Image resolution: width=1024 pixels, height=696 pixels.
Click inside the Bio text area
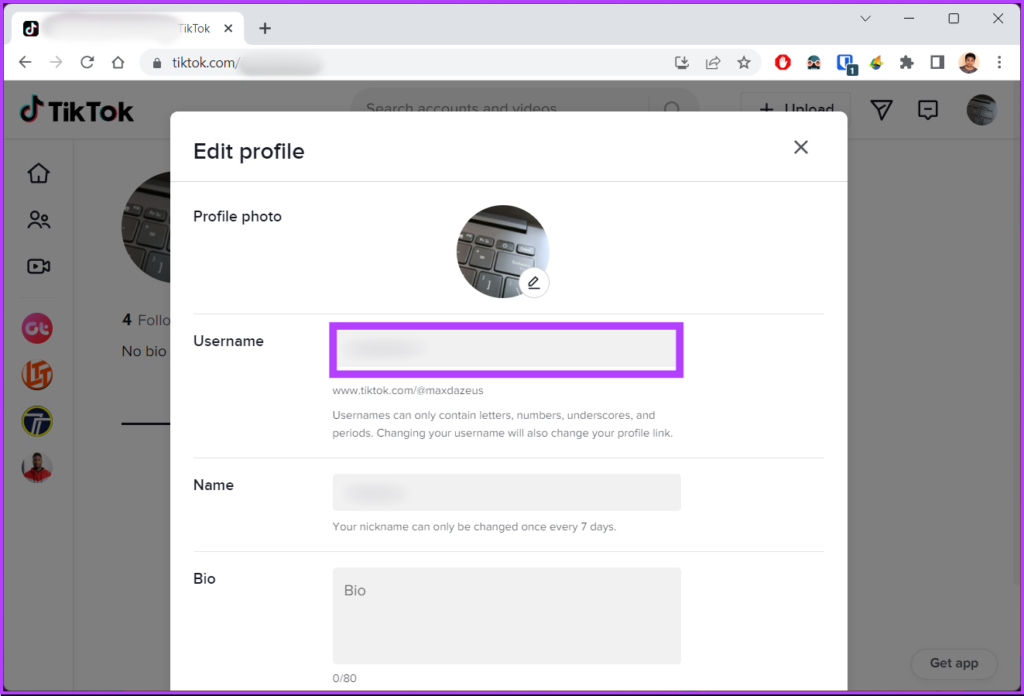pos(506,615)
